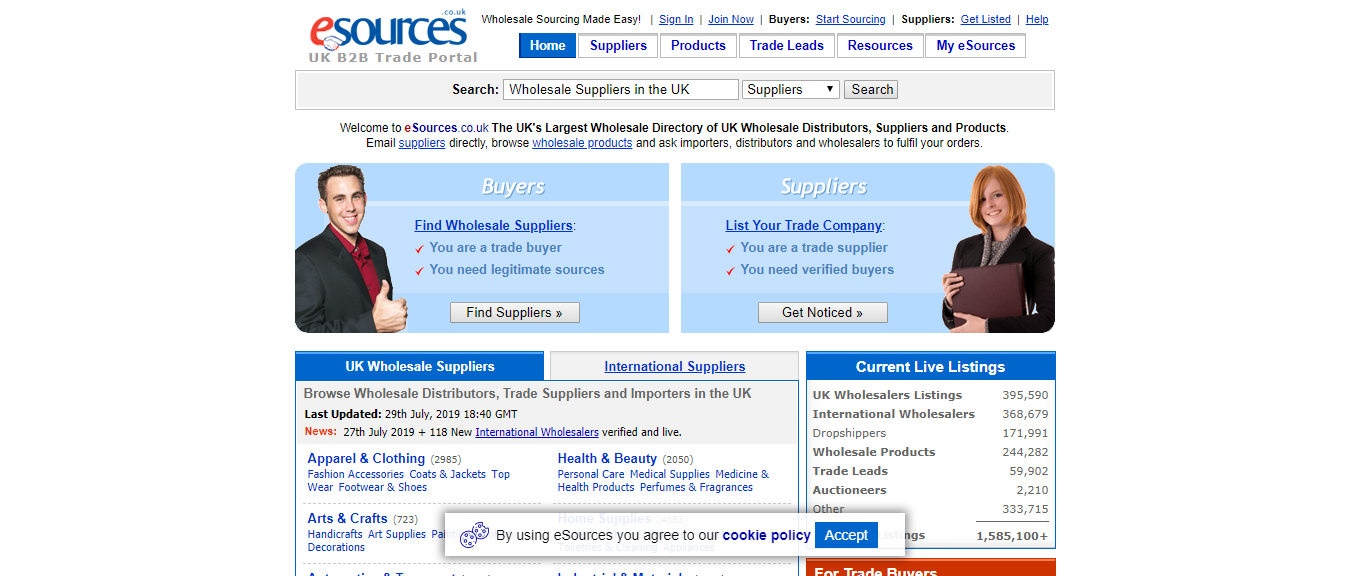Click the Get Listed supplier link
This screenshot has height=576, width=1349.
(985, 19)
